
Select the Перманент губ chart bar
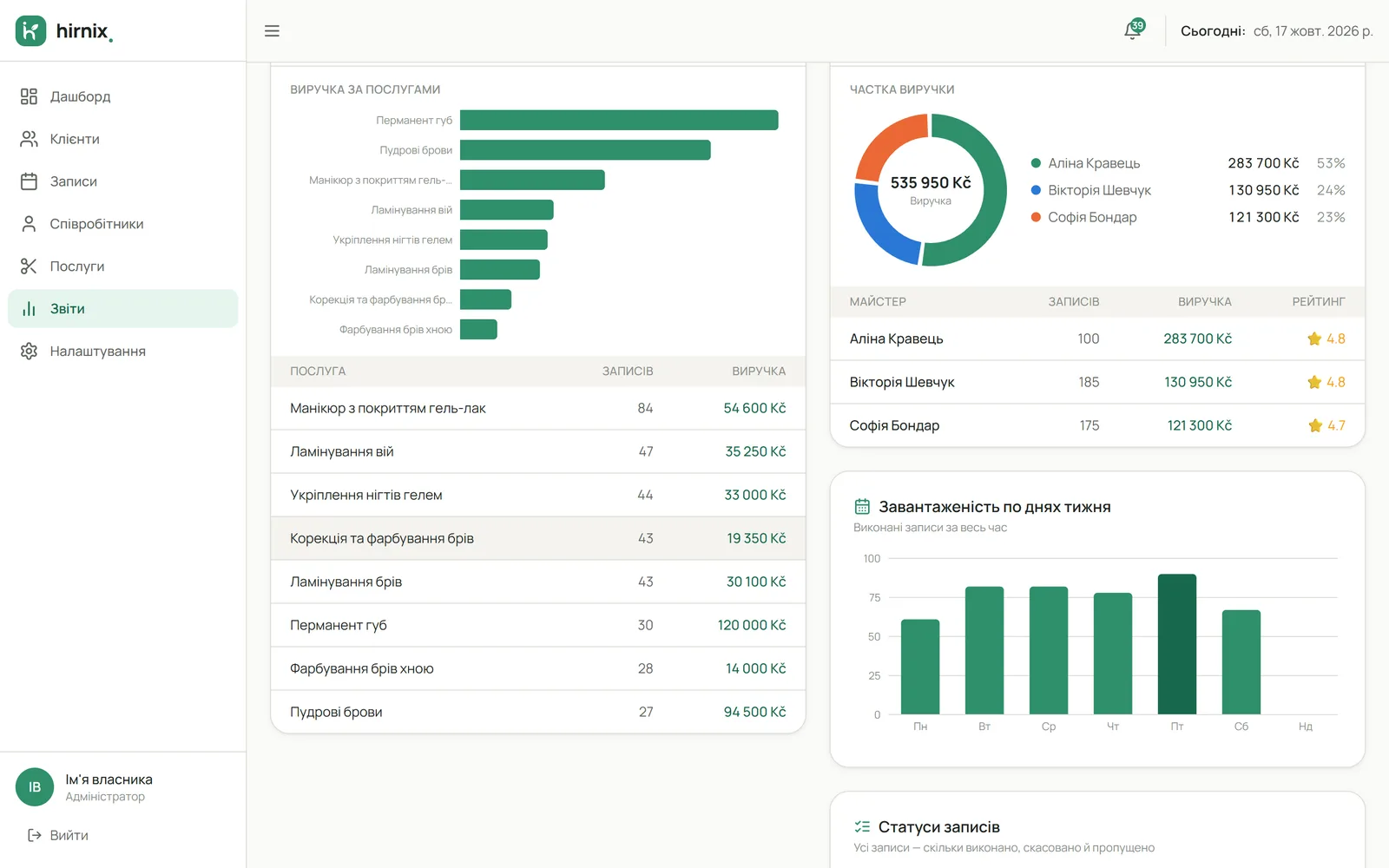(619, 120)
